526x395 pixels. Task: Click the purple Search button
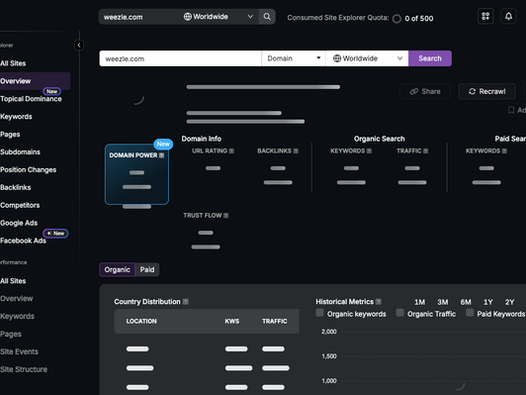pos(430,58)
